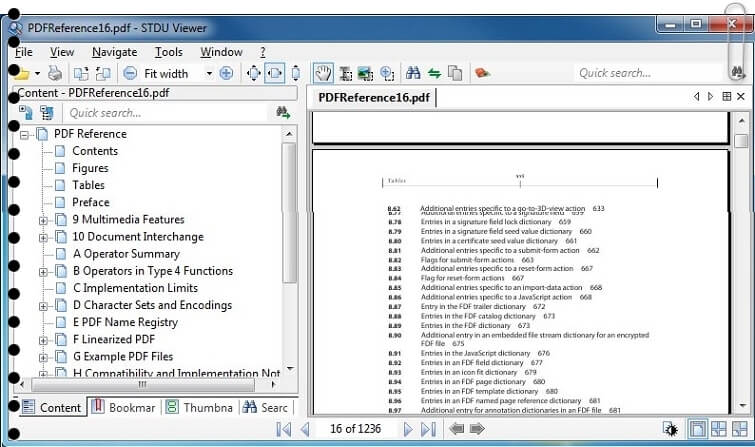This screenshot has width=755, height=447.
Task: Switch to the Search tab
Action: pos(266,408)
